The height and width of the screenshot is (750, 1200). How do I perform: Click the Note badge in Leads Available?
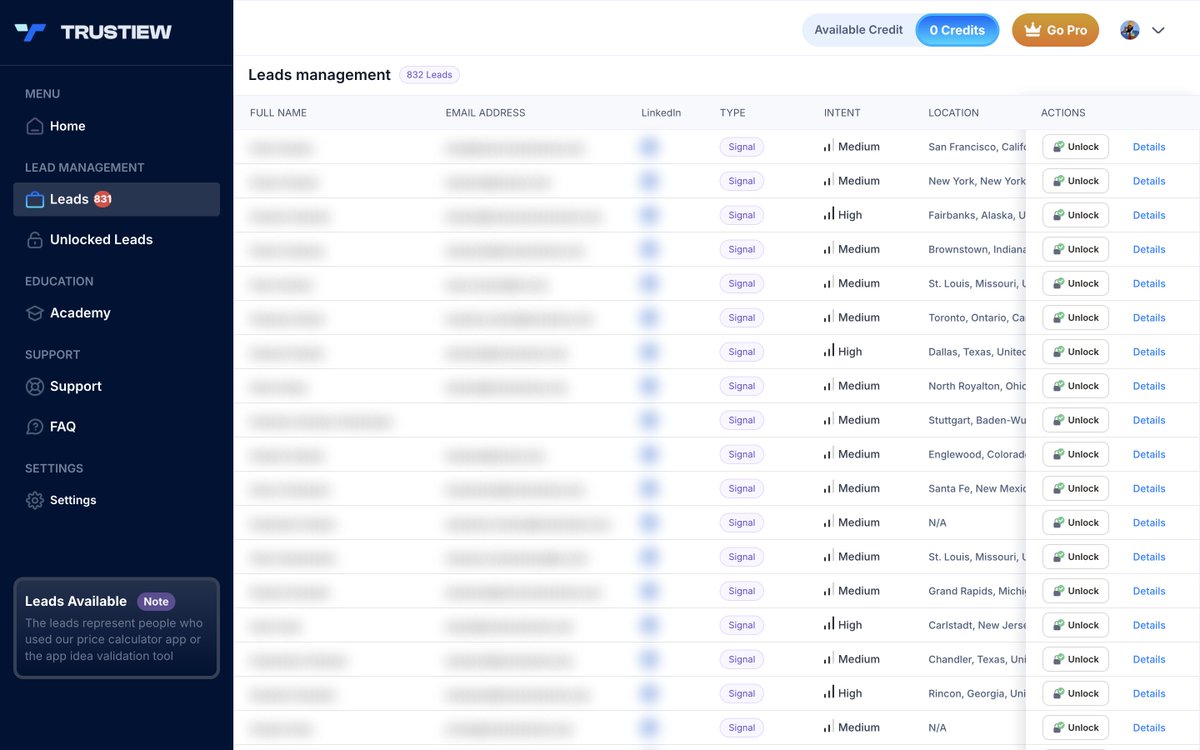coord(156,602)
